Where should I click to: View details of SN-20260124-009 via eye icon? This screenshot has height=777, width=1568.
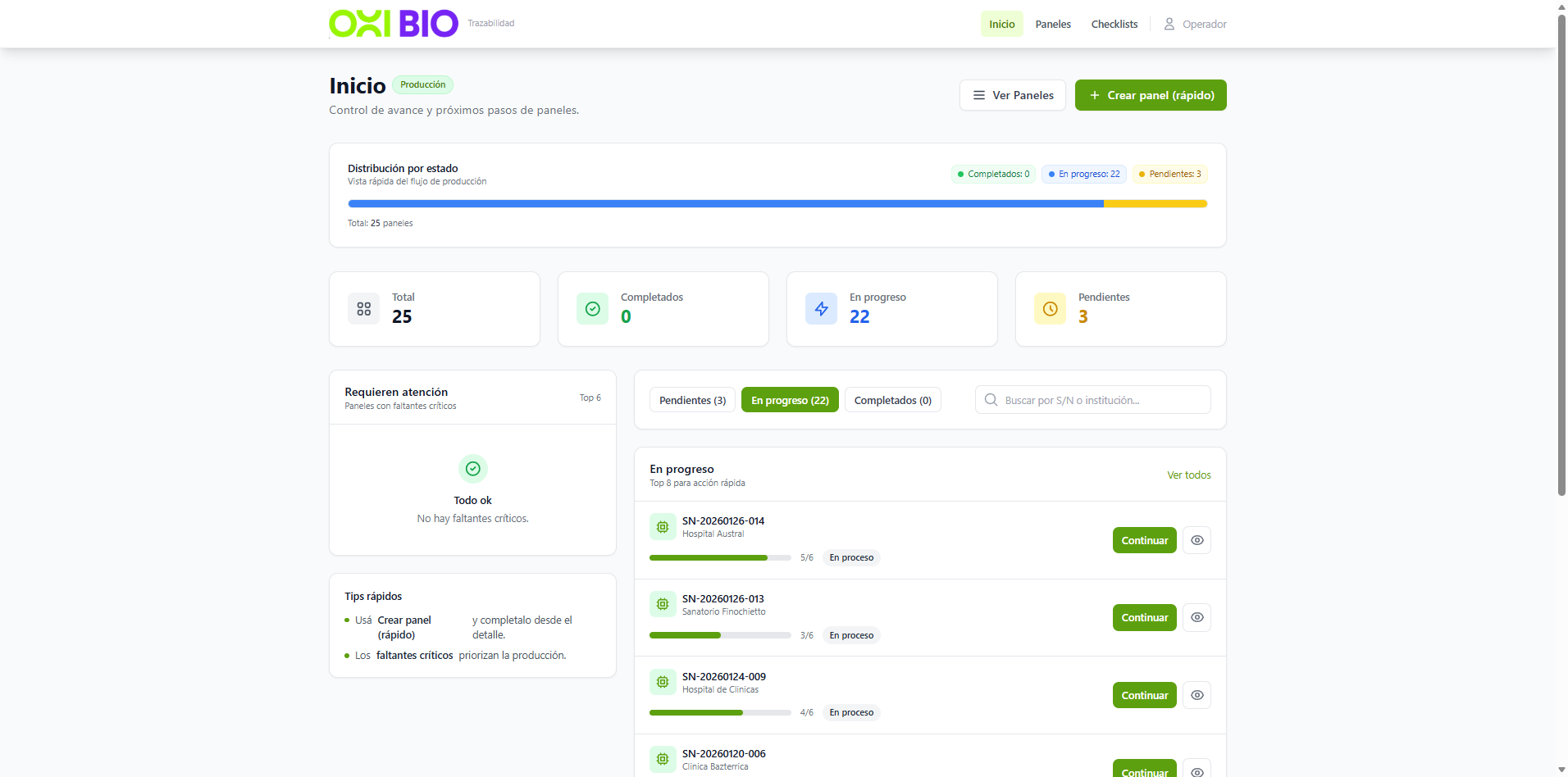1197,695
